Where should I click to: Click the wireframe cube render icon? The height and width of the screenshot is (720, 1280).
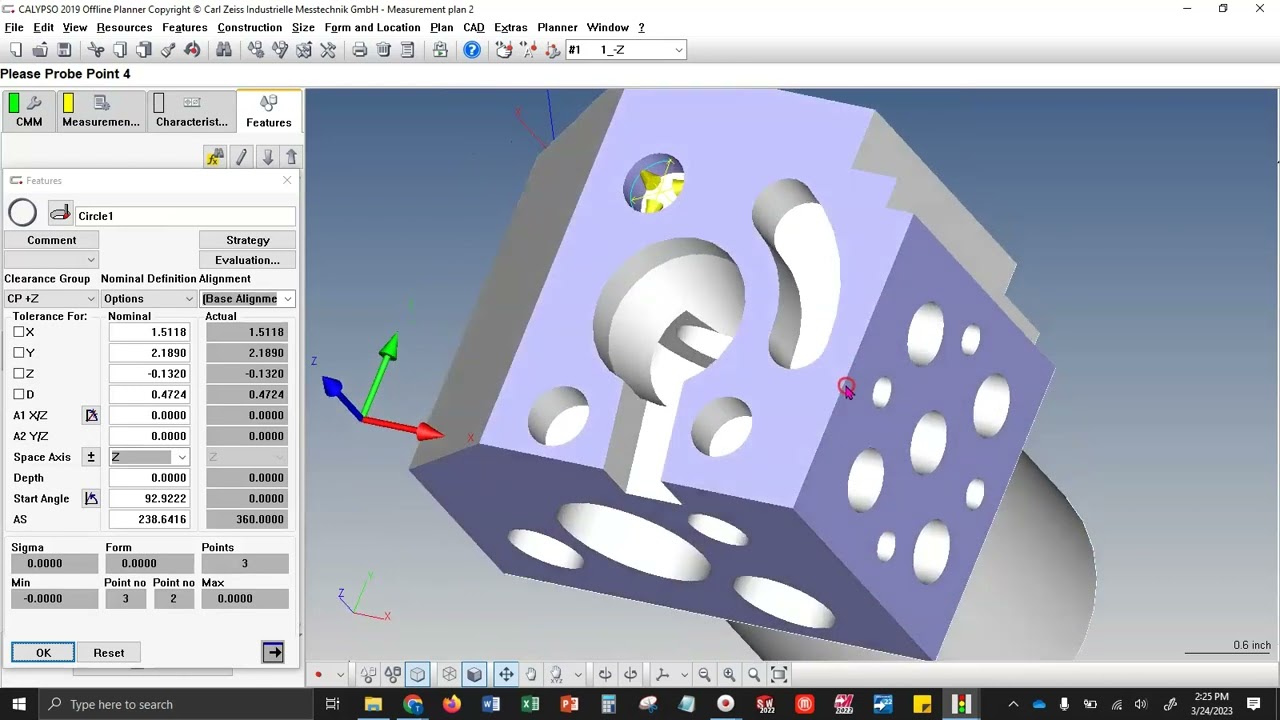coord(449,675)
